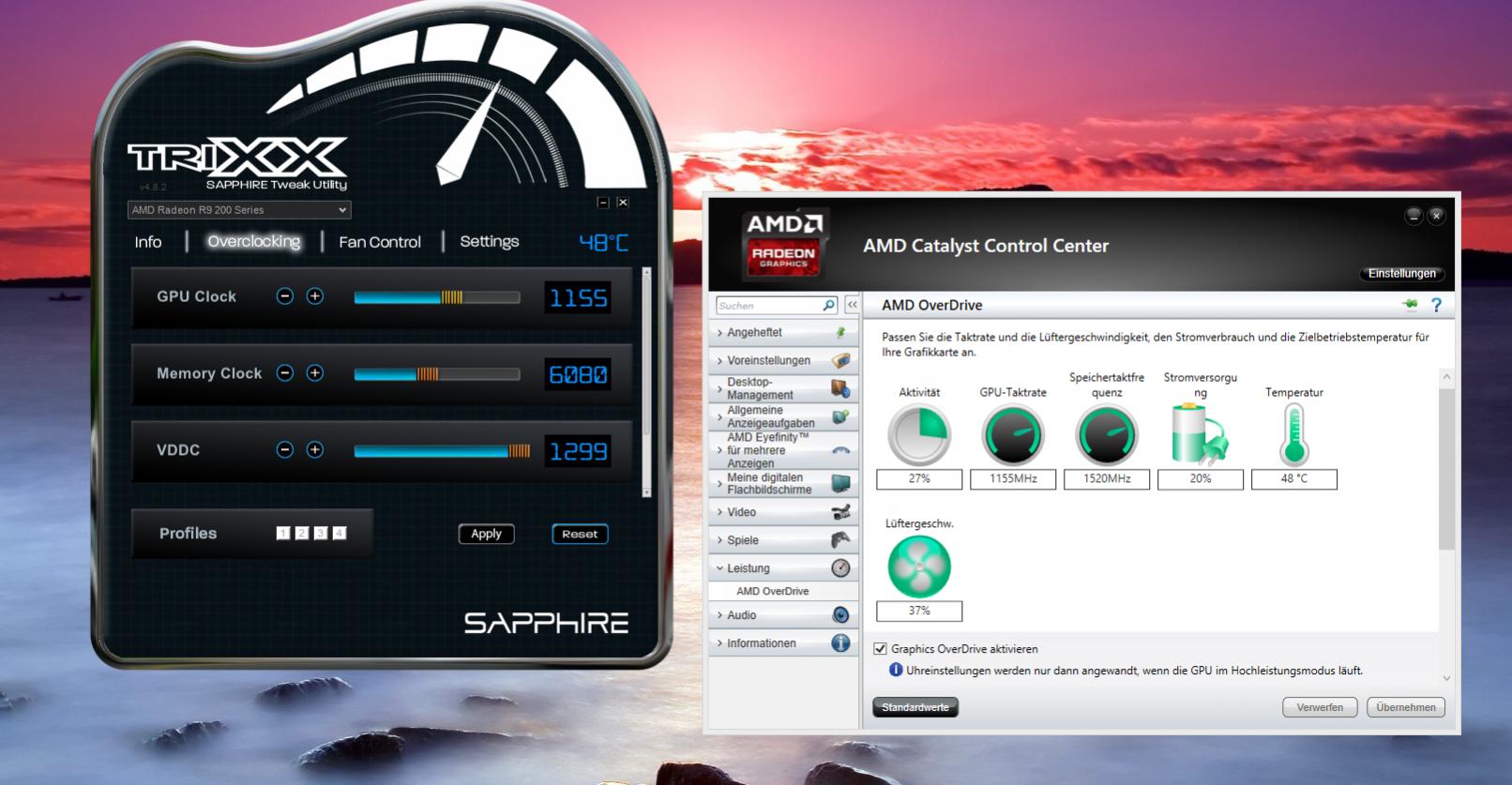Open the Settings tab in TRIXX
This screenshot has height=785, width=1512.
[489, 242]
